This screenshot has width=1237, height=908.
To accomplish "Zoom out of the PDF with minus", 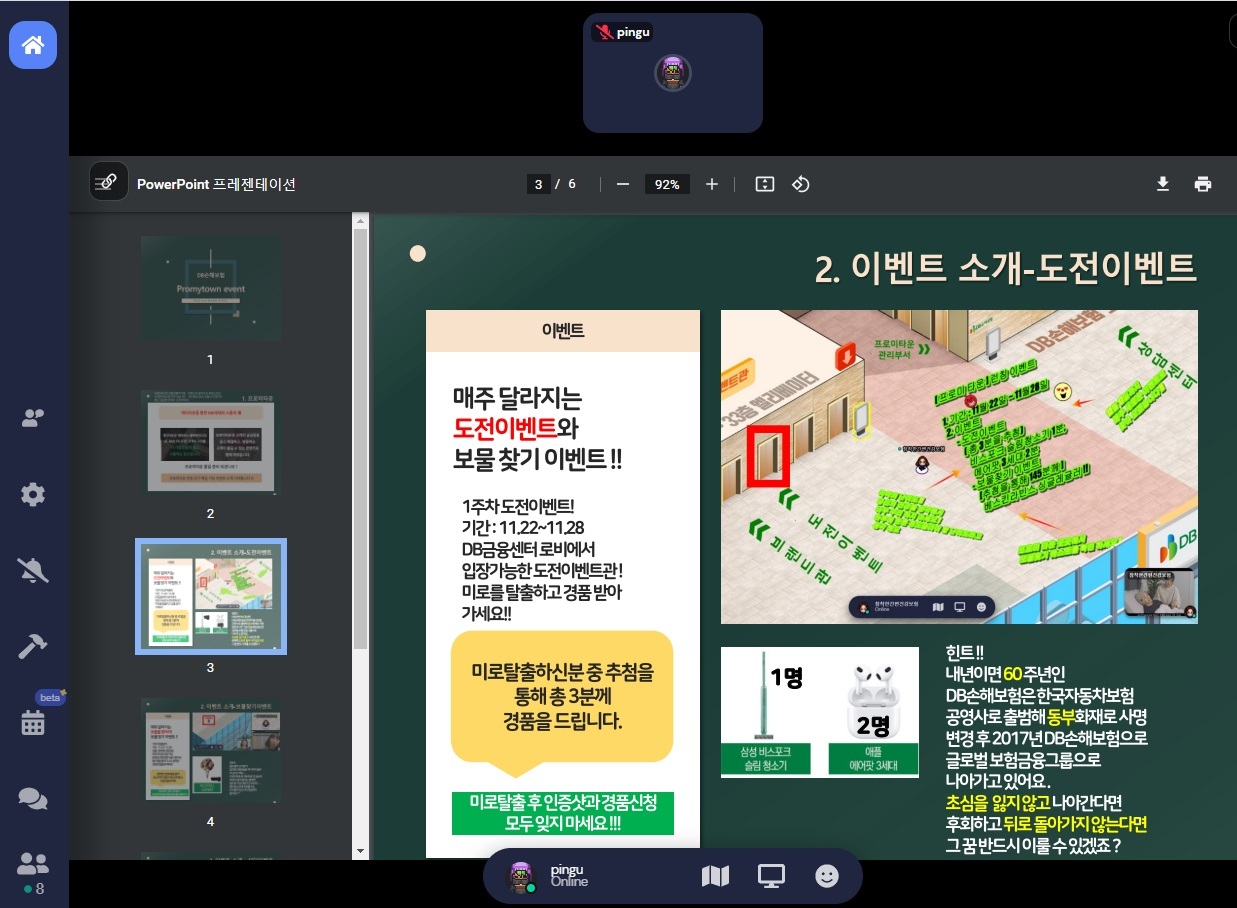I will [622, 184].
